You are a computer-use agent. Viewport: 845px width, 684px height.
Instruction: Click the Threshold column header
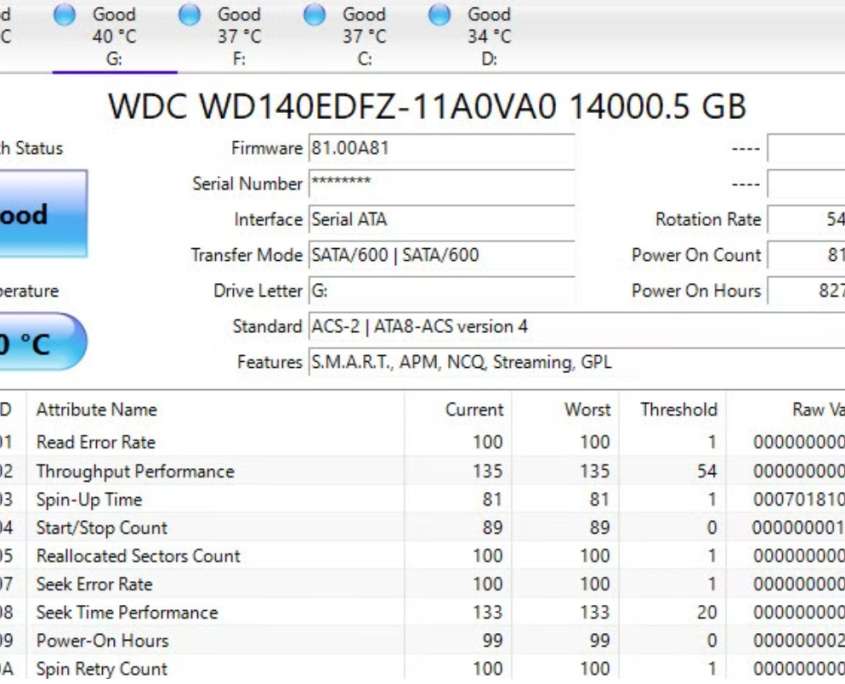(x=673, y=410)
